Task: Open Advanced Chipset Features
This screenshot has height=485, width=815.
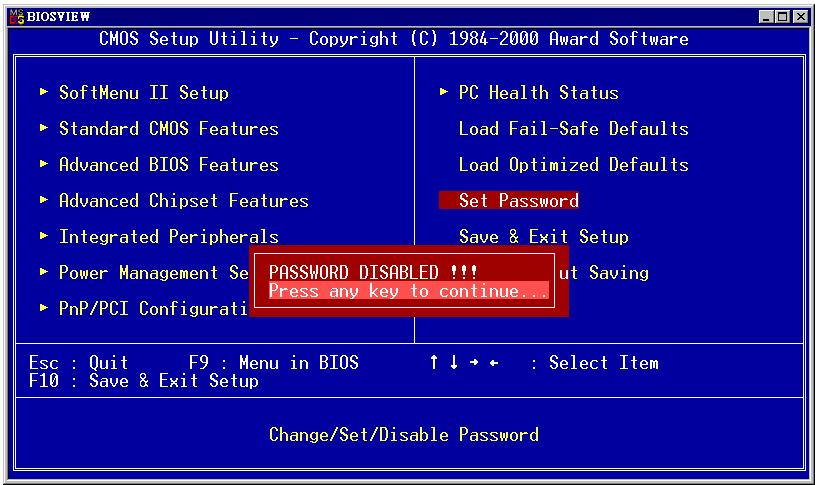Action: coord(184,201)
